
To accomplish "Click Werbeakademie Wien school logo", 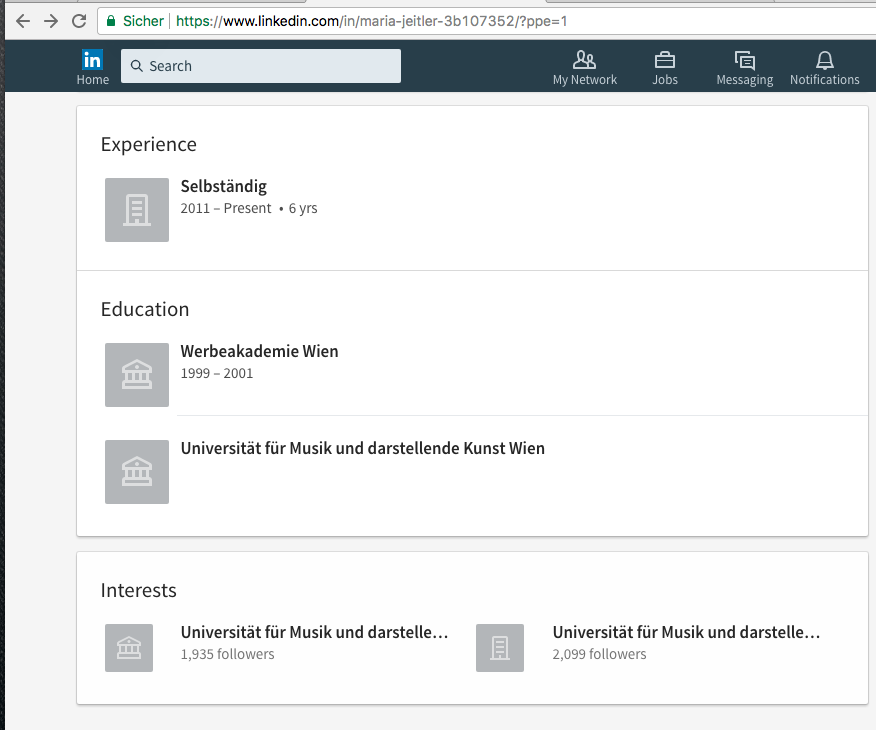I will point(137,375).
